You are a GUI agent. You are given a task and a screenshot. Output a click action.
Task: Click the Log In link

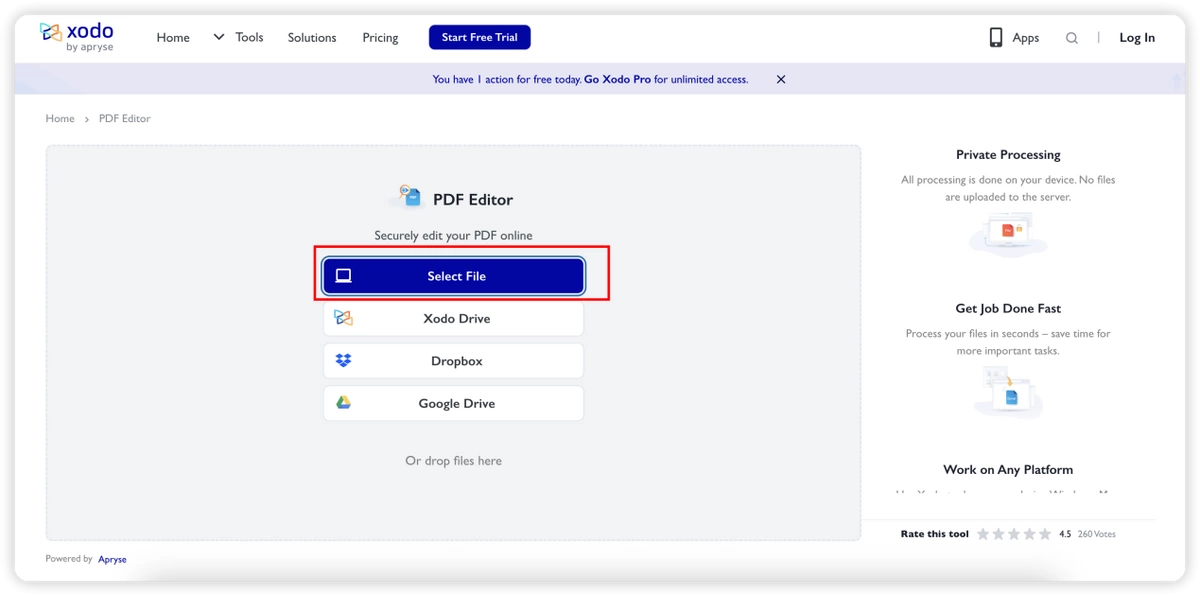point(1137,37)
